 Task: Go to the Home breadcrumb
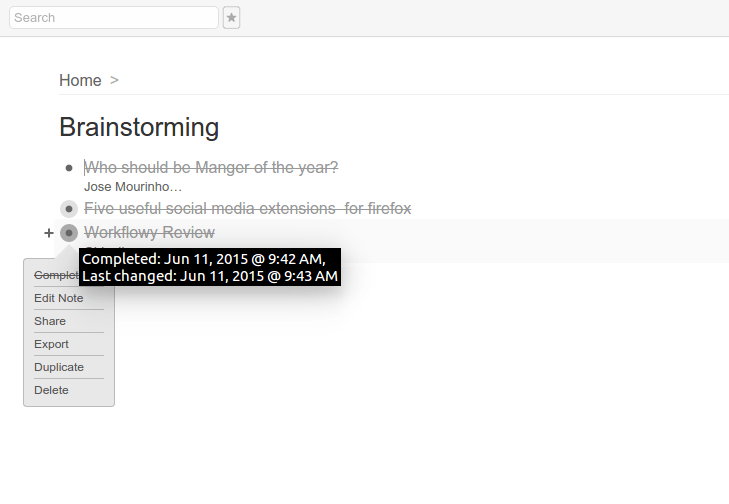80,80
